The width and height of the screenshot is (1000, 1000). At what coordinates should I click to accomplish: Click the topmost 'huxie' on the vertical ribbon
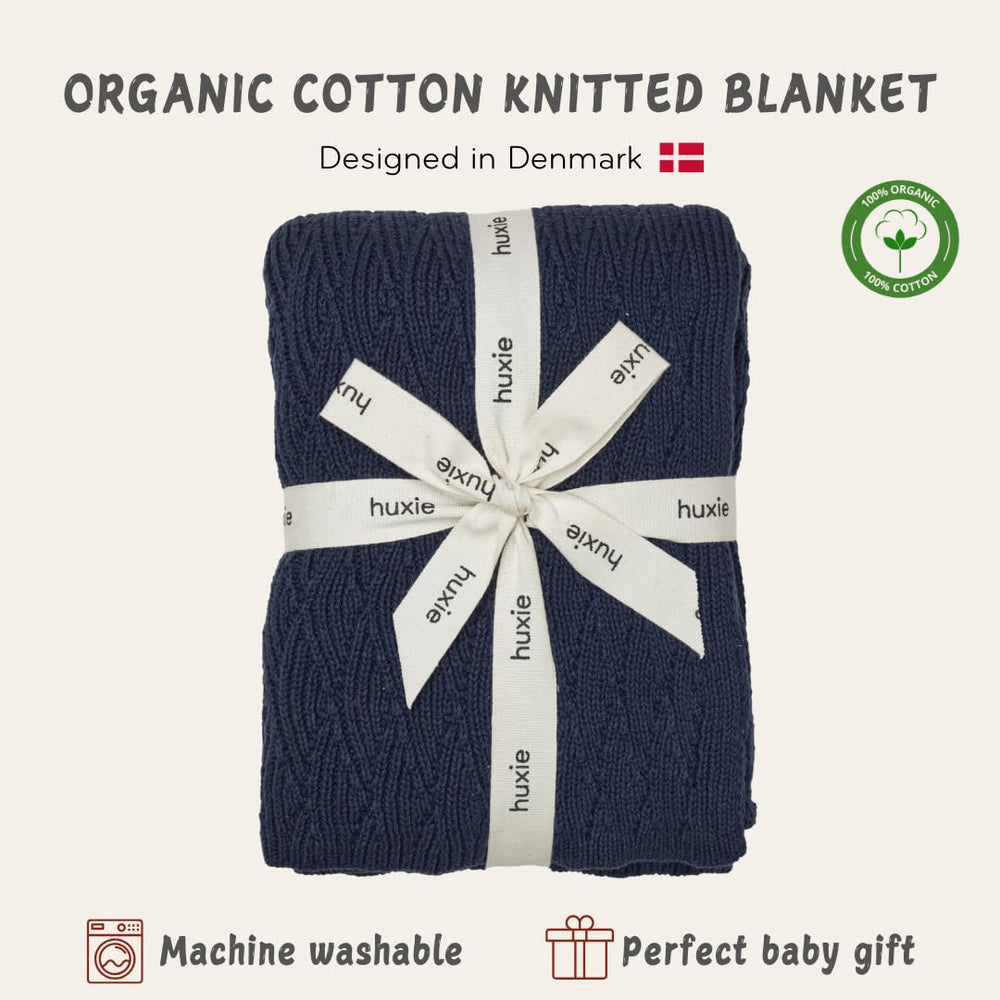pos(502,235)
